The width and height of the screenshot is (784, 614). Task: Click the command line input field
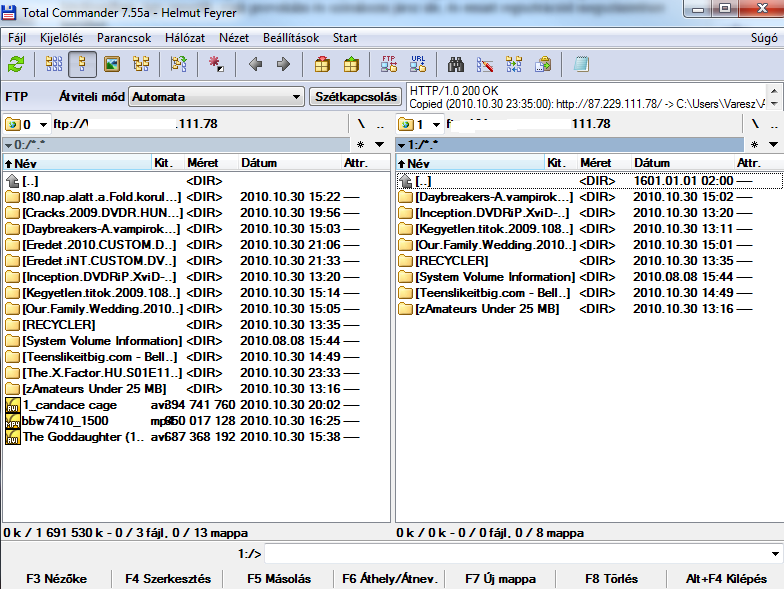coord(518,554)
